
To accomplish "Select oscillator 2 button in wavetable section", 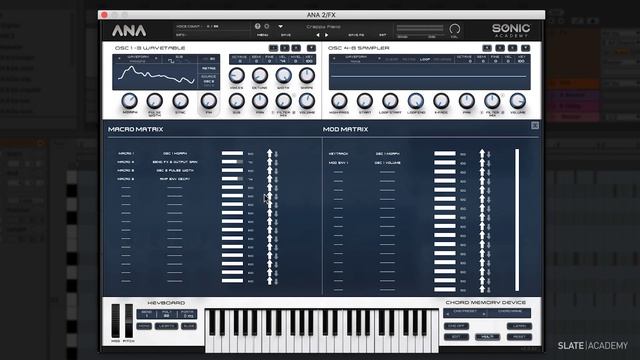I will coord(285,48).
